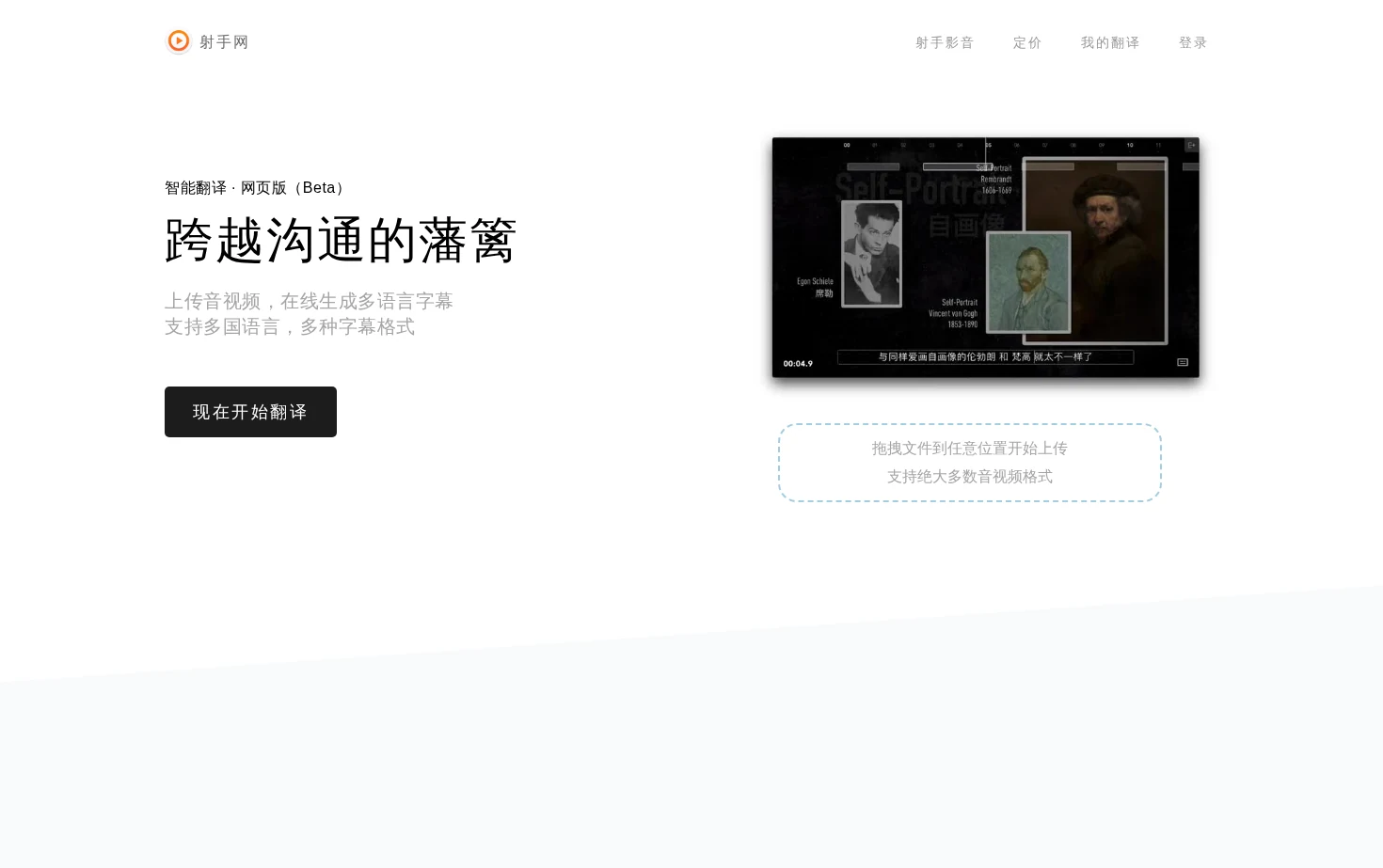
Task: Click the 拖拽文件到任意位置开始上传 text
Action: [x=970, y=449]
